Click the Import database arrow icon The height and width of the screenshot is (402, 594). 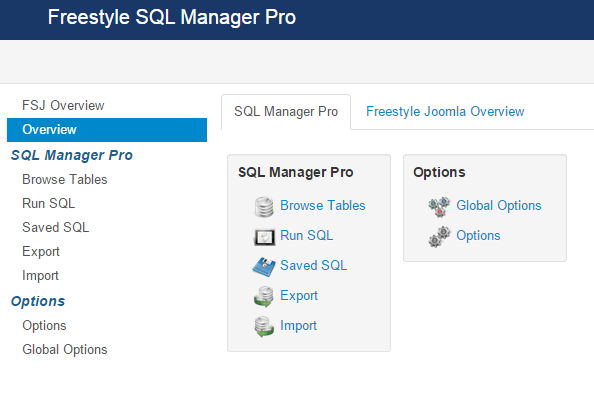264,326
